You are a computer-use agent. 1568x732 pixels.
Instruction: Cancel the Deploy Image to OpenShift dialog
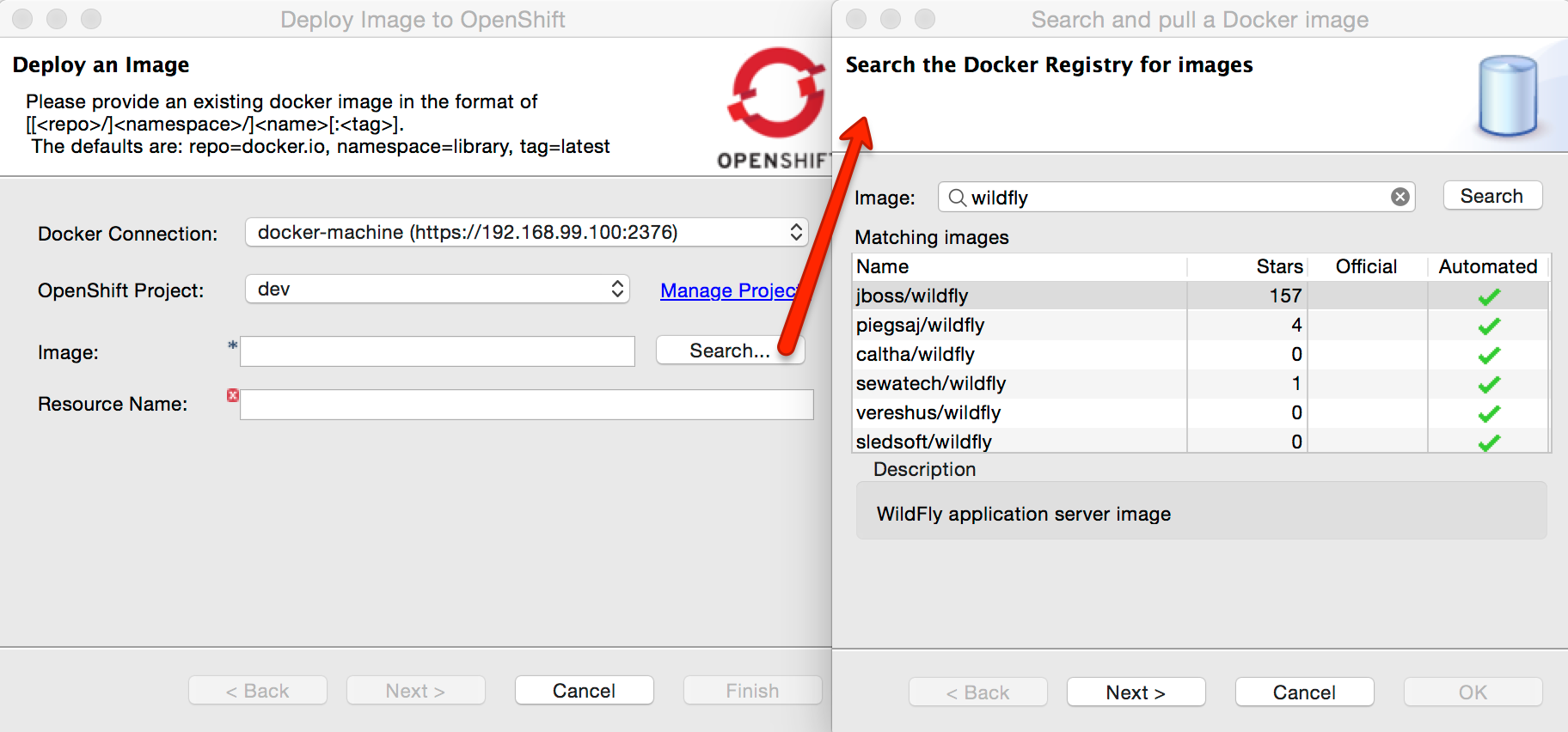[x=584, y=690]
